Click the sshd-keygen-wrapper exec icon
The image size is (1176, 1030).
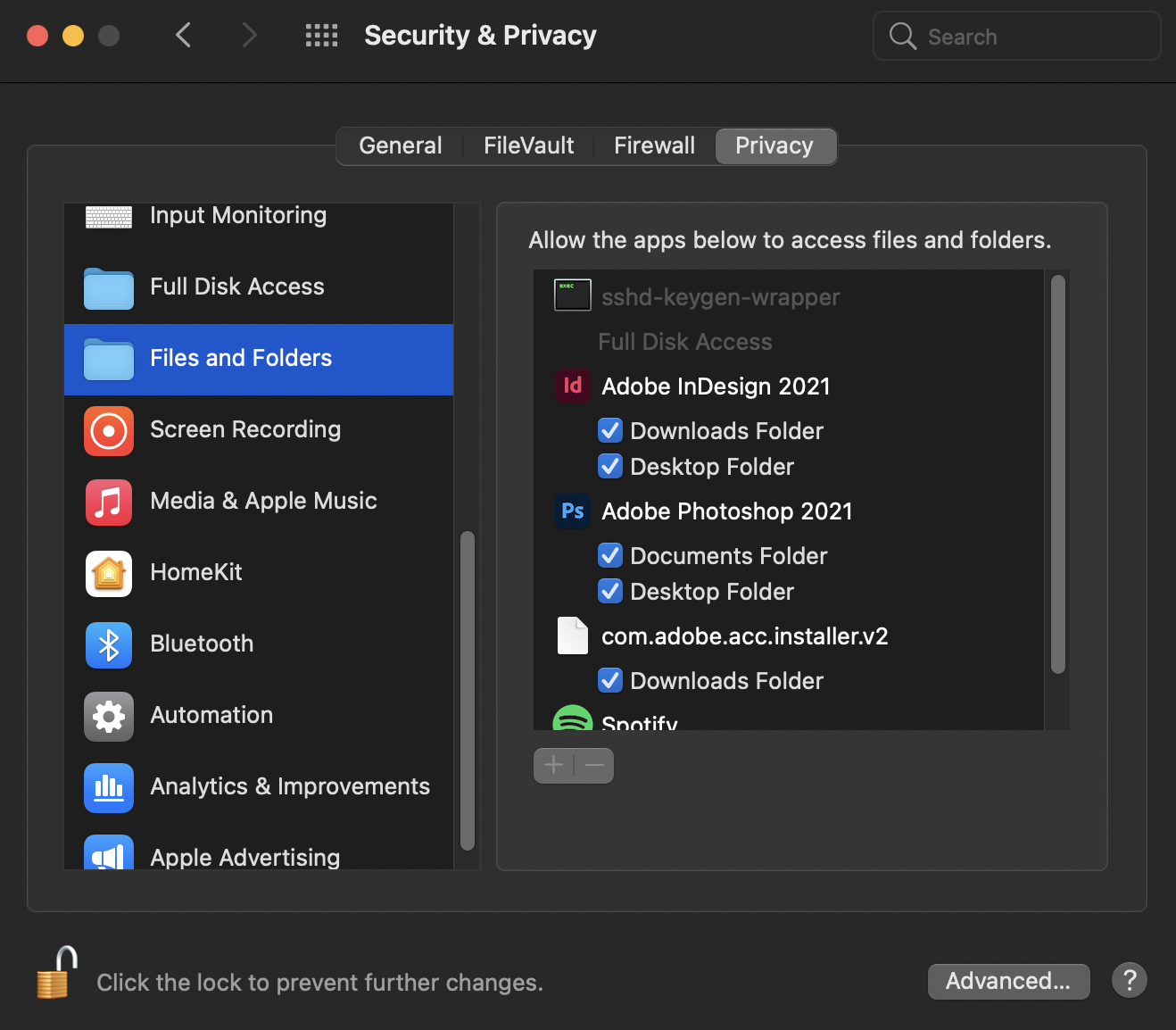[573, 295]
